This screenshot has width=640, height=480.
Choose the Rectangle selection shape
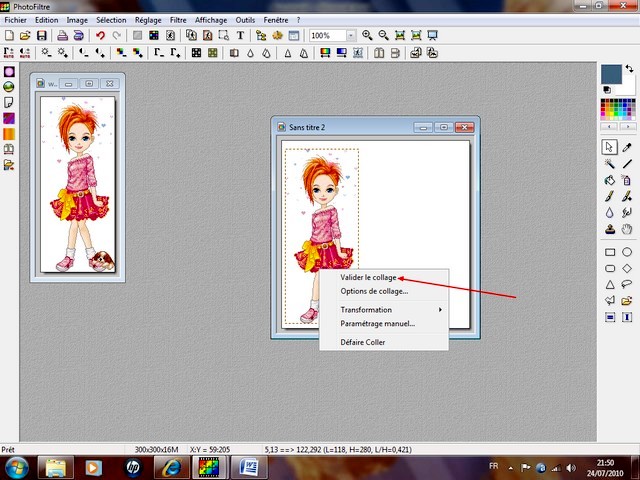pyautogui.click(x=610, y=252)
